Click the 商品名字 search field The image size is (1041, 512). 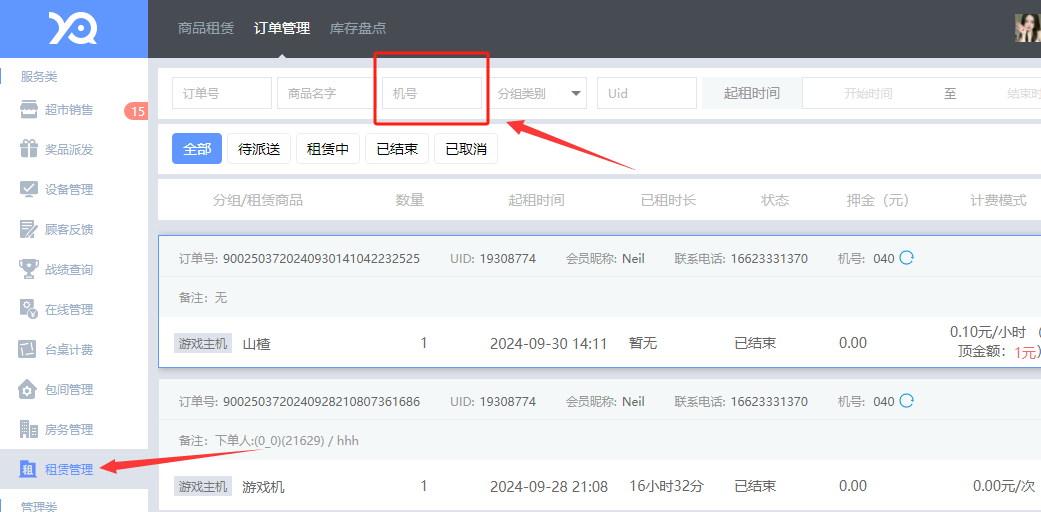[327, 93]
